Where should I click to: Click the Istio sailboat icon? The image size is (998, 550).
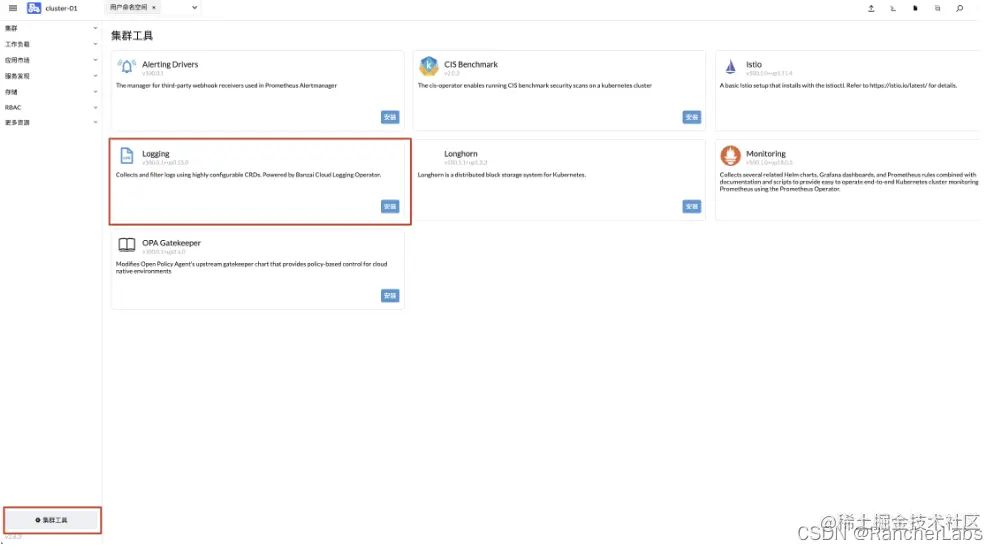731,66
